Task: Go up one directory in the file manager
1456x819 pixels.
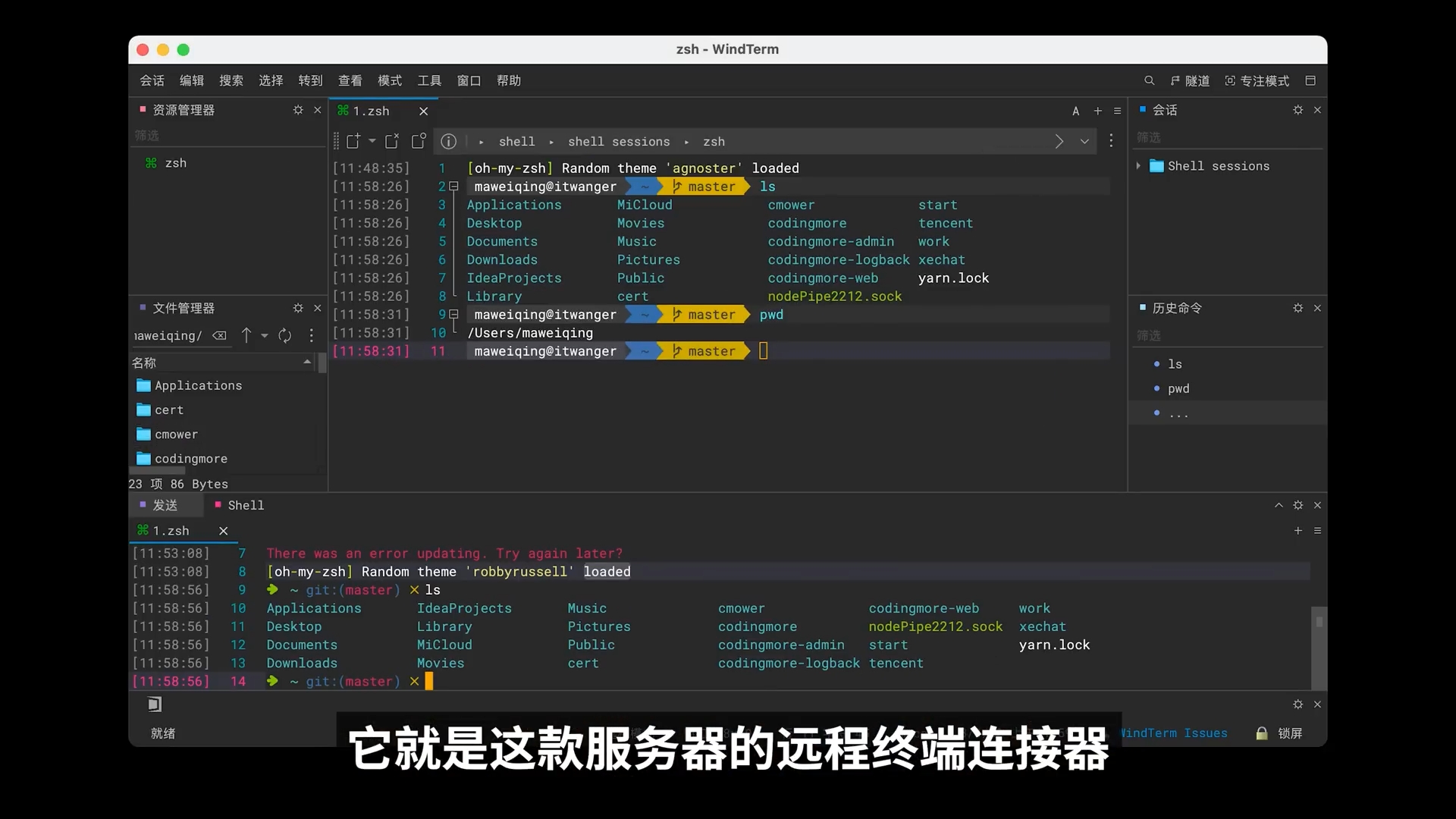Action: coord(246,336)
